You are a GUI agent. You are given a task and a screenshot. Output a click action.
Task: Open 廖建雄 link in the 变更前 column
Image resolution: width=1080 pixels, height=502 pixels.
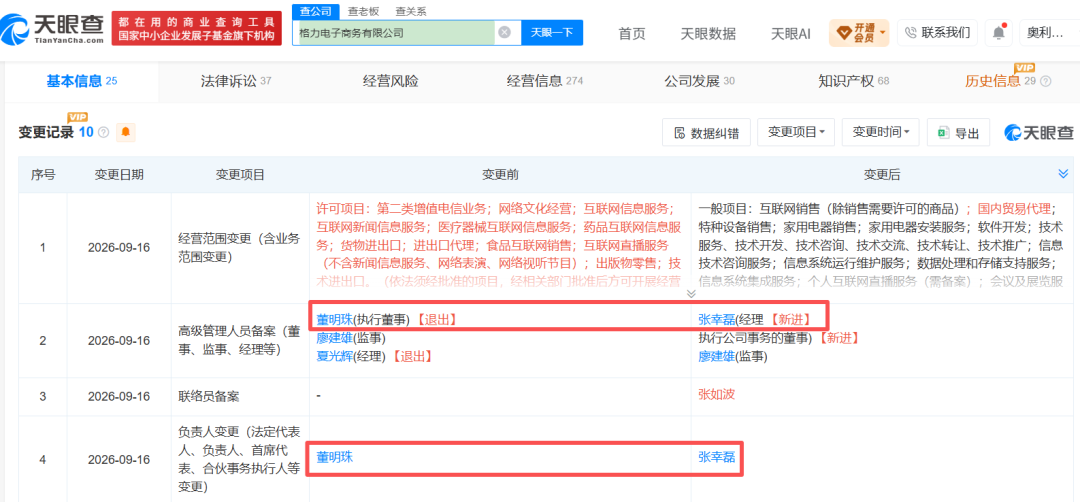click(x=334, y=338)
